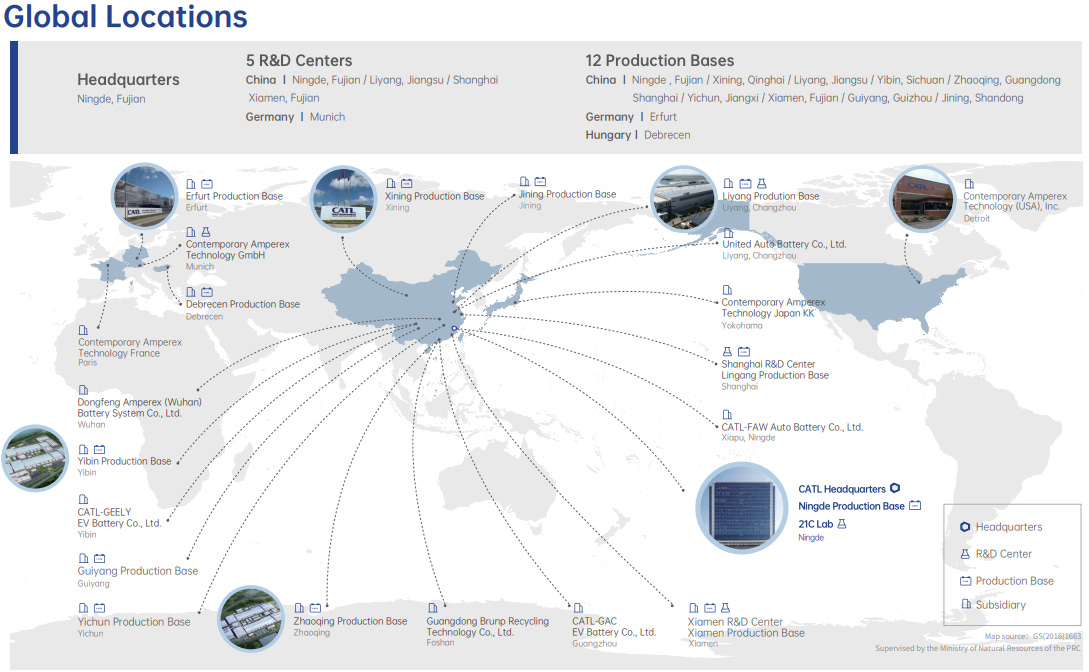Click 'Debrecen' next to Hungary in banner

pos(667,135)
